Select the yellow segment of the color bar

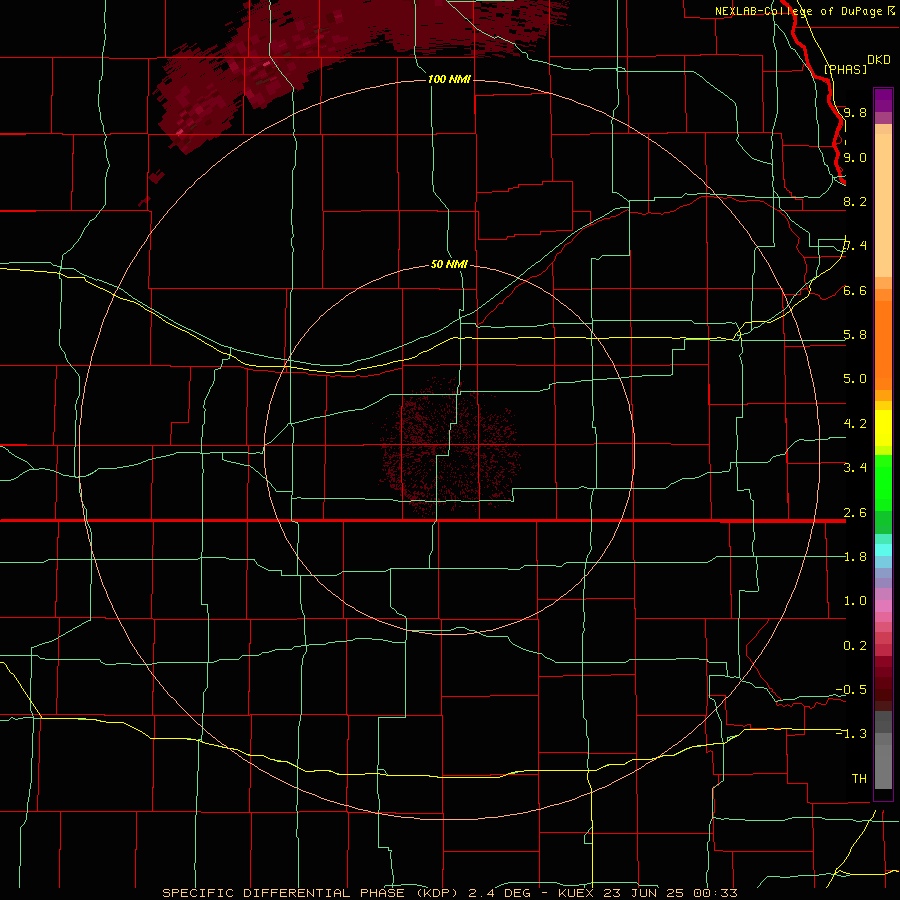(x=883, y=428)
